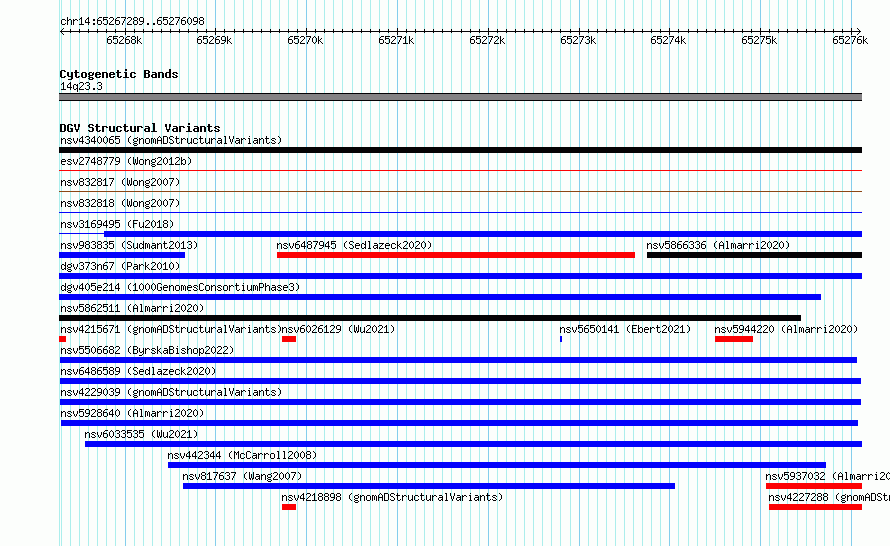Image resolution: width=890 pixels, height=546 pixels.
Task: Click the Cytogenetic Bands track title
Action: click(119, 74)
